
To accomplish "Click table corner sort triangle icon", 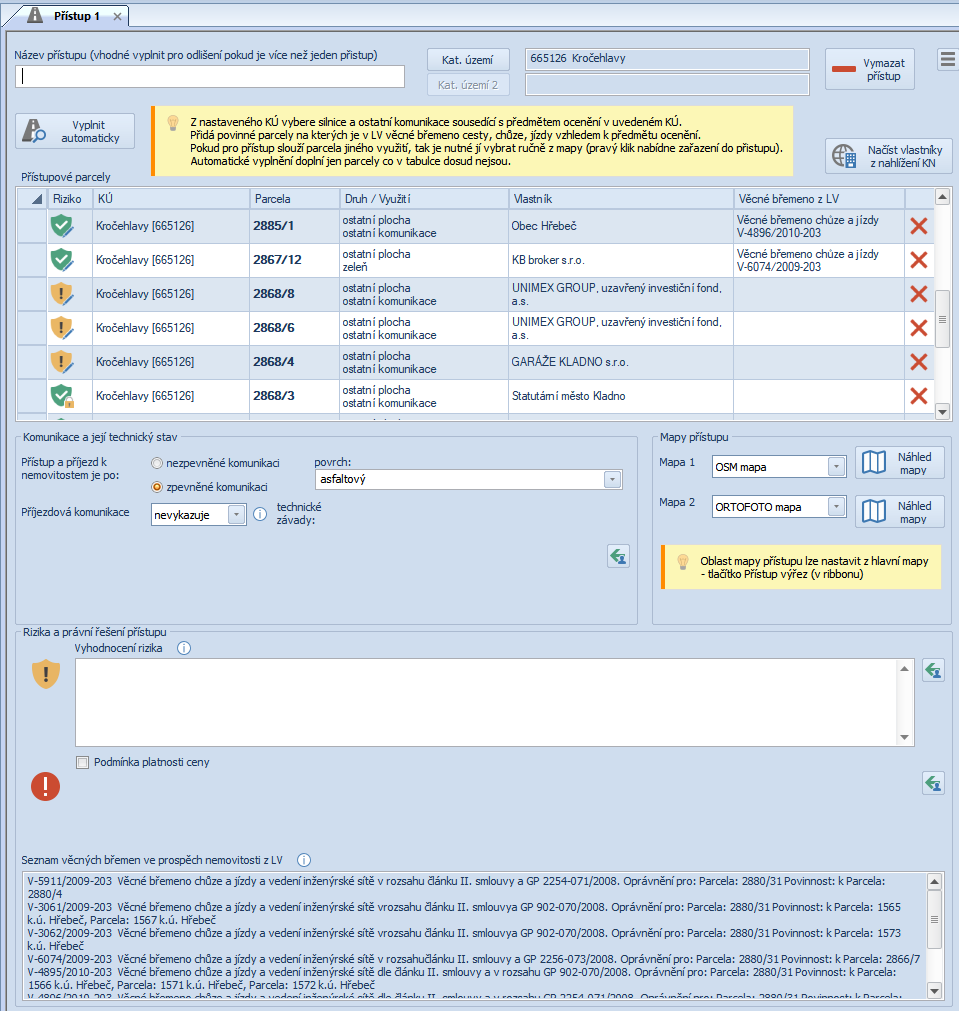I will pos(37,199).
